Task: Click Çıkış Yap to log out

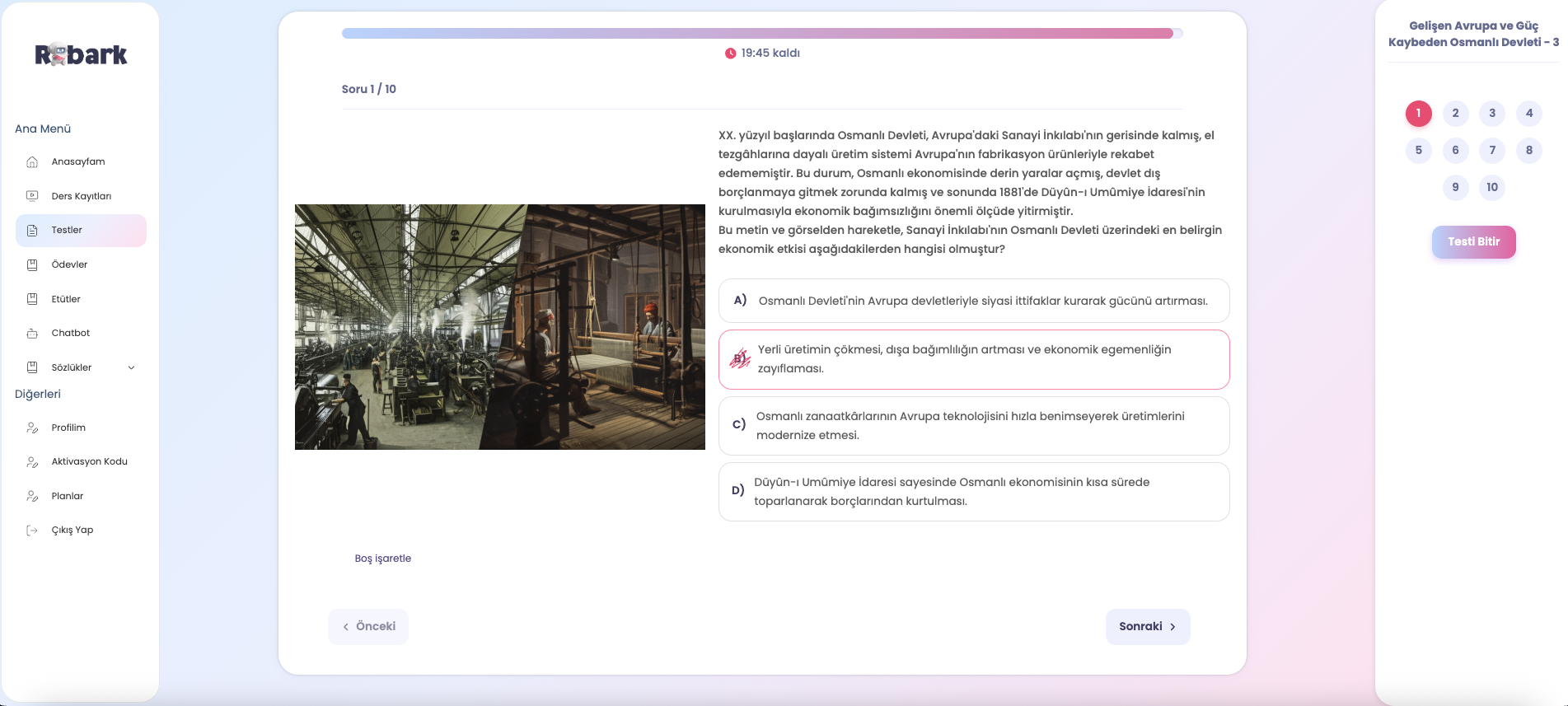Action: click(81, 531)
